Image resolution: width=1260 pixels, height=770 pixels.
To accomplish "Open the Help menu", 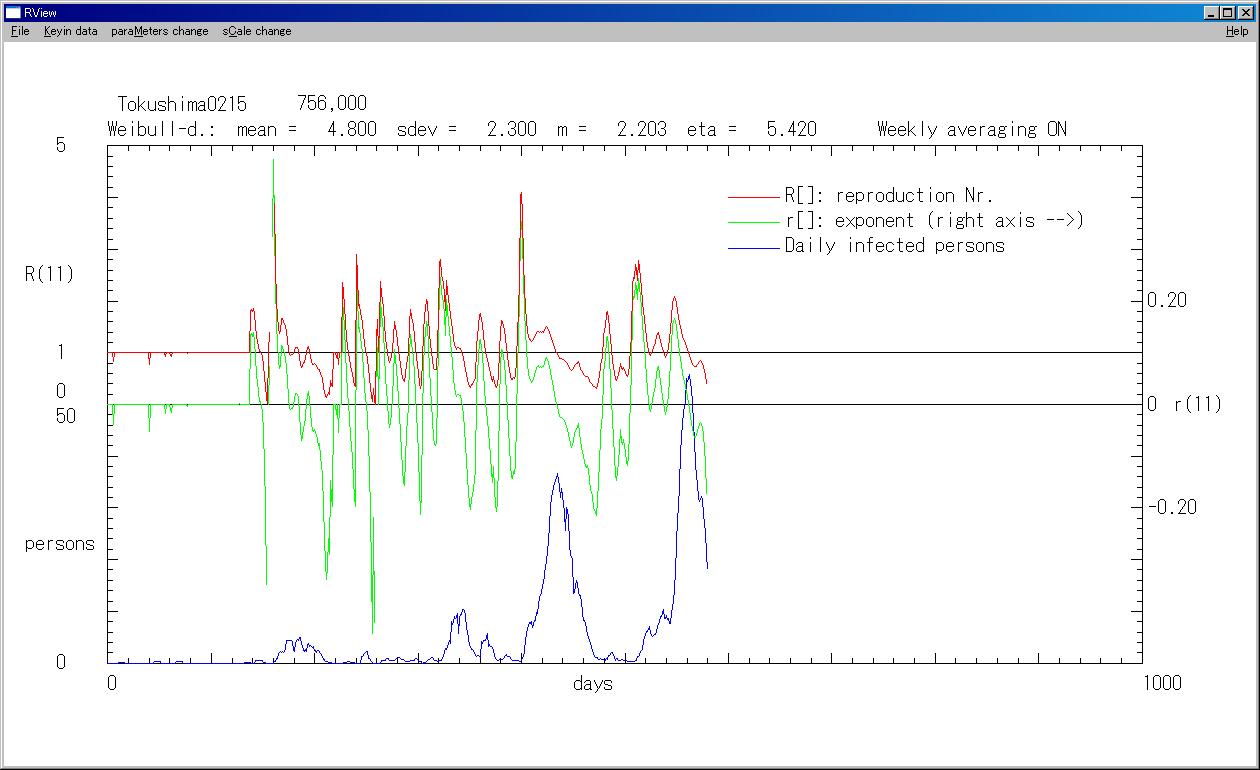I will [1237, 31].
